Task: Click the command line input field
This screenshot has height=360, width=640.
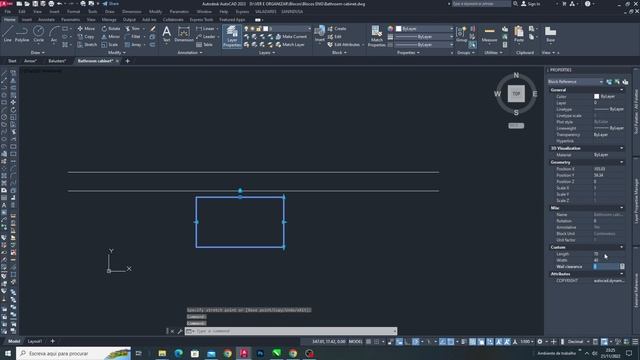Action: [x=291, y=331]
